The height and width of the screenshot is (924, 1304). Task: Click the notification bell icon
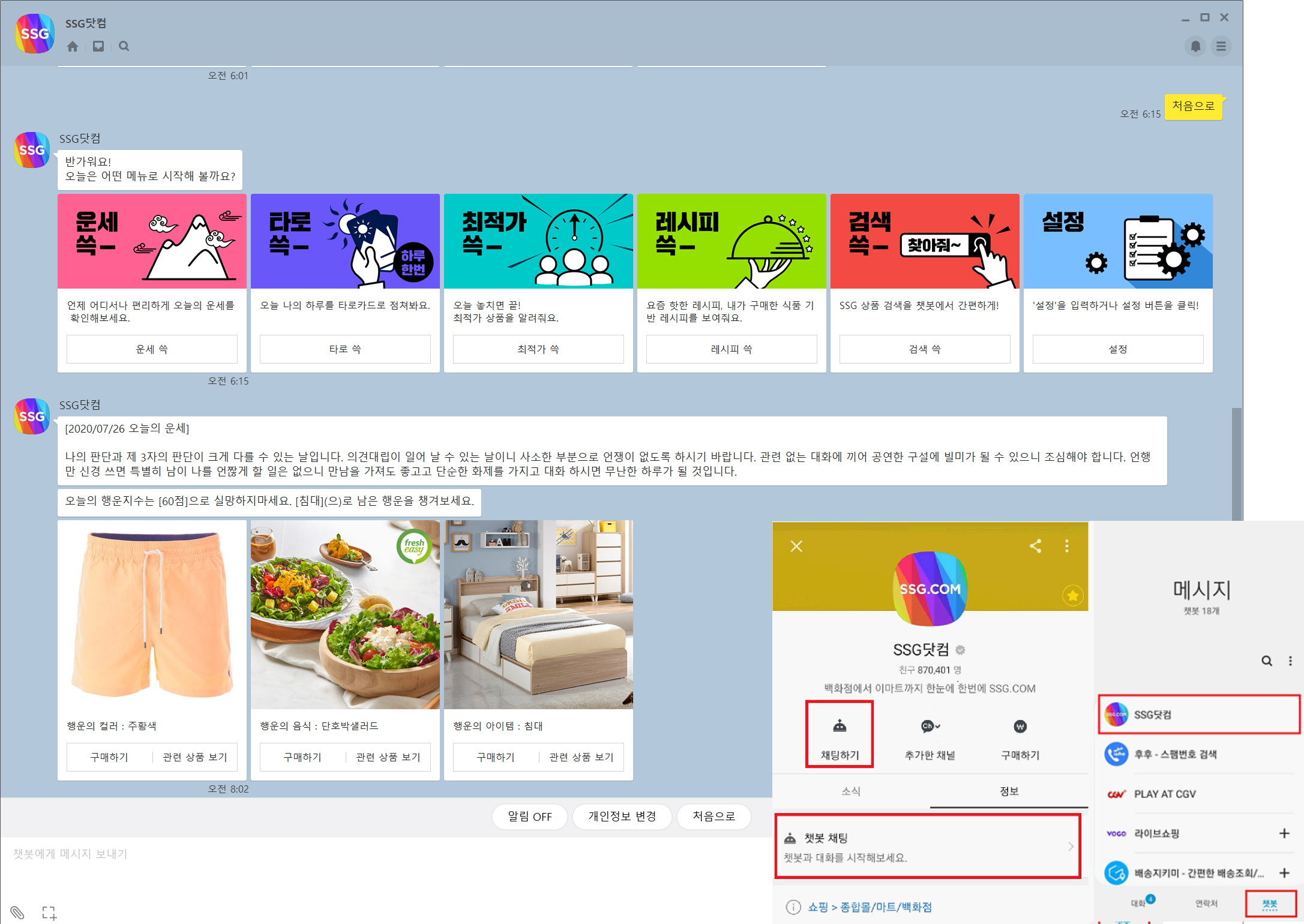(x=1195, y=46)
